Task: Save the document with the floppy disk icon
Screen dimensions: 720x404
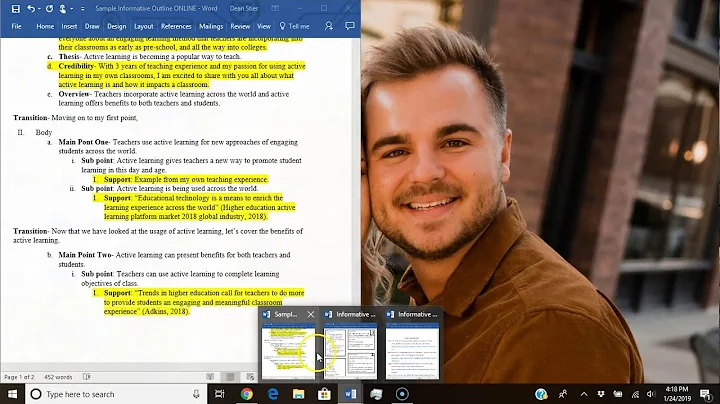Action: pyautogui.click(x=16, y=8)
